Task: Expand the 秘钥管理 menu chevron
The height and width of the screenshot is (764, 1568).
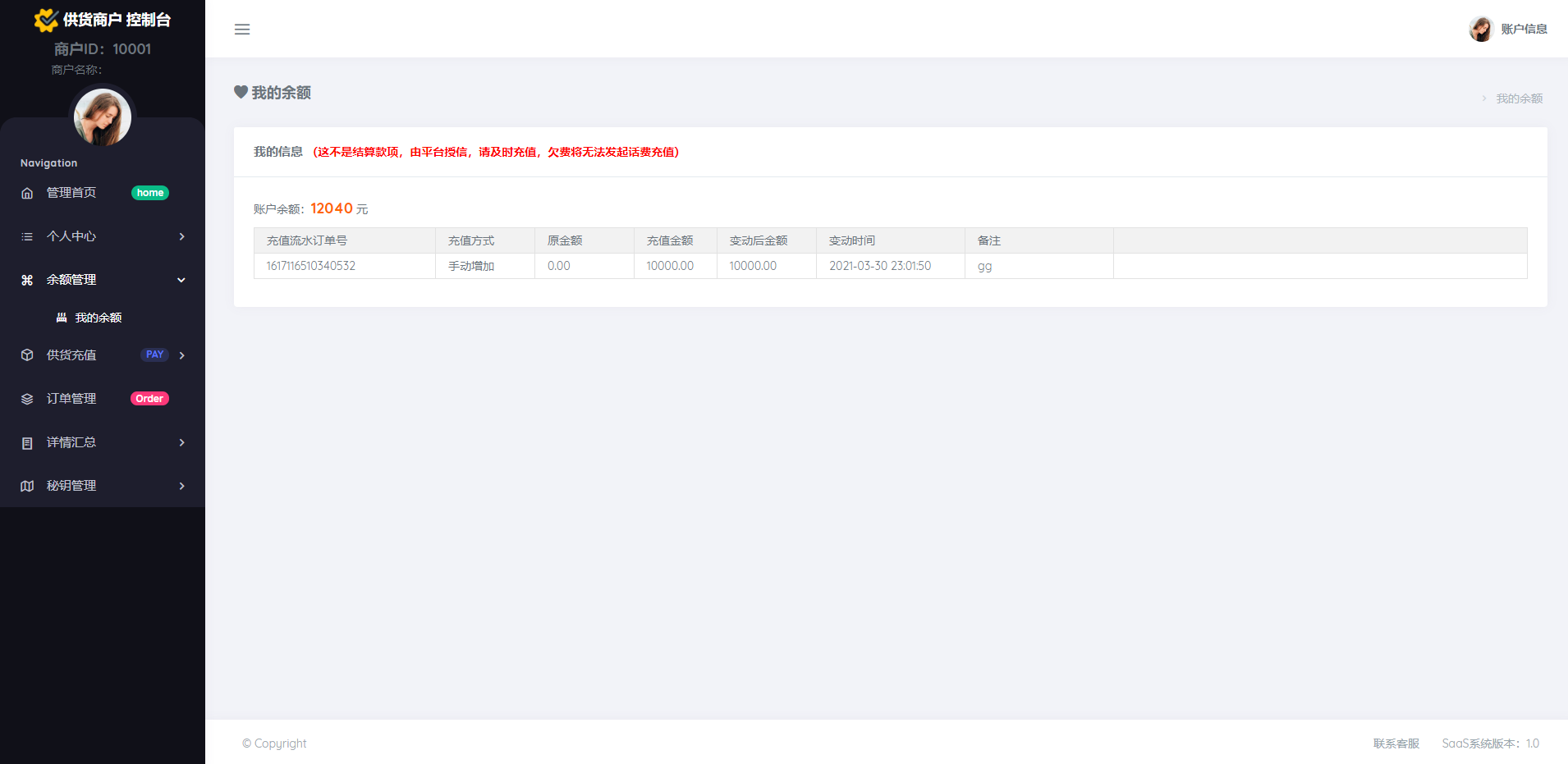Action: coord(181,486)
